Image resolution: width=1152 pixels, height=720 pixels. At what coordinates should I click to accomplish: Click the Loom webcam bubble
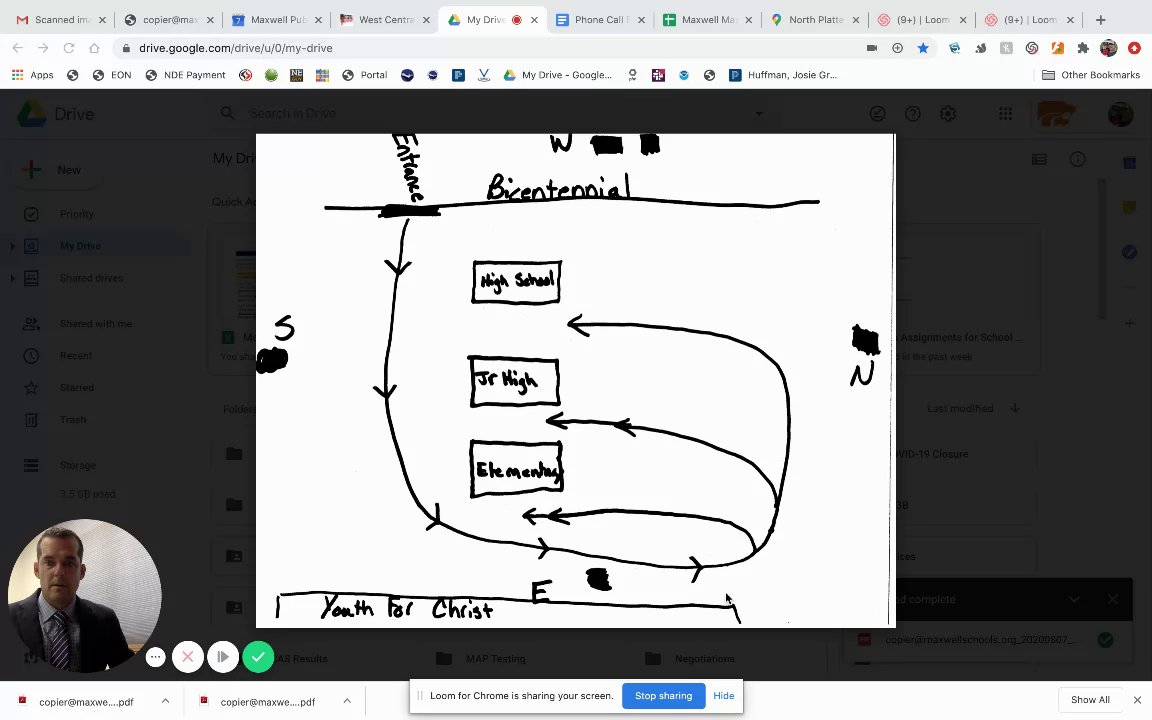point(84,595)
